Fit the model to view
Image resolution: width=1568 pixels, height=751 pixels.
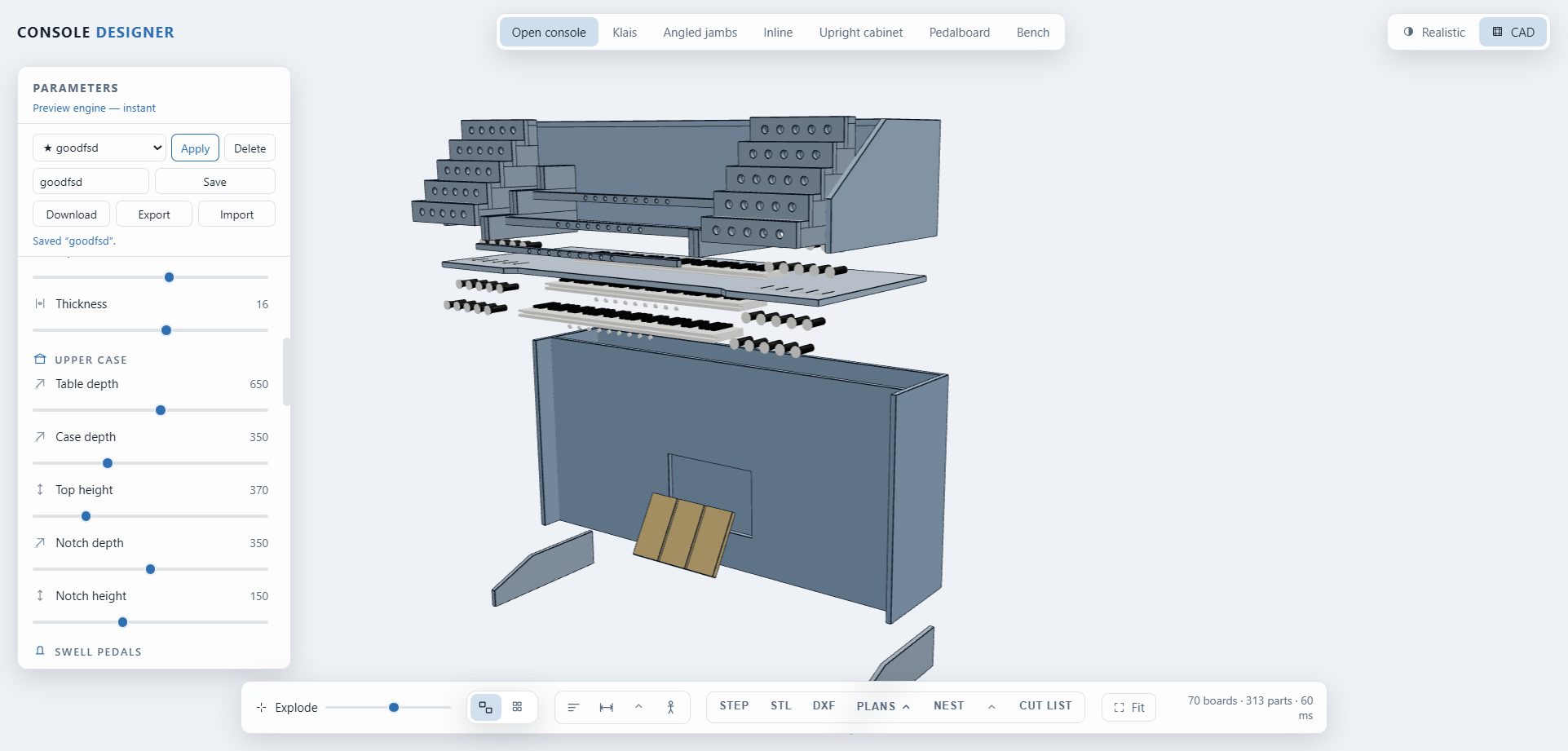coord(1129,707)
